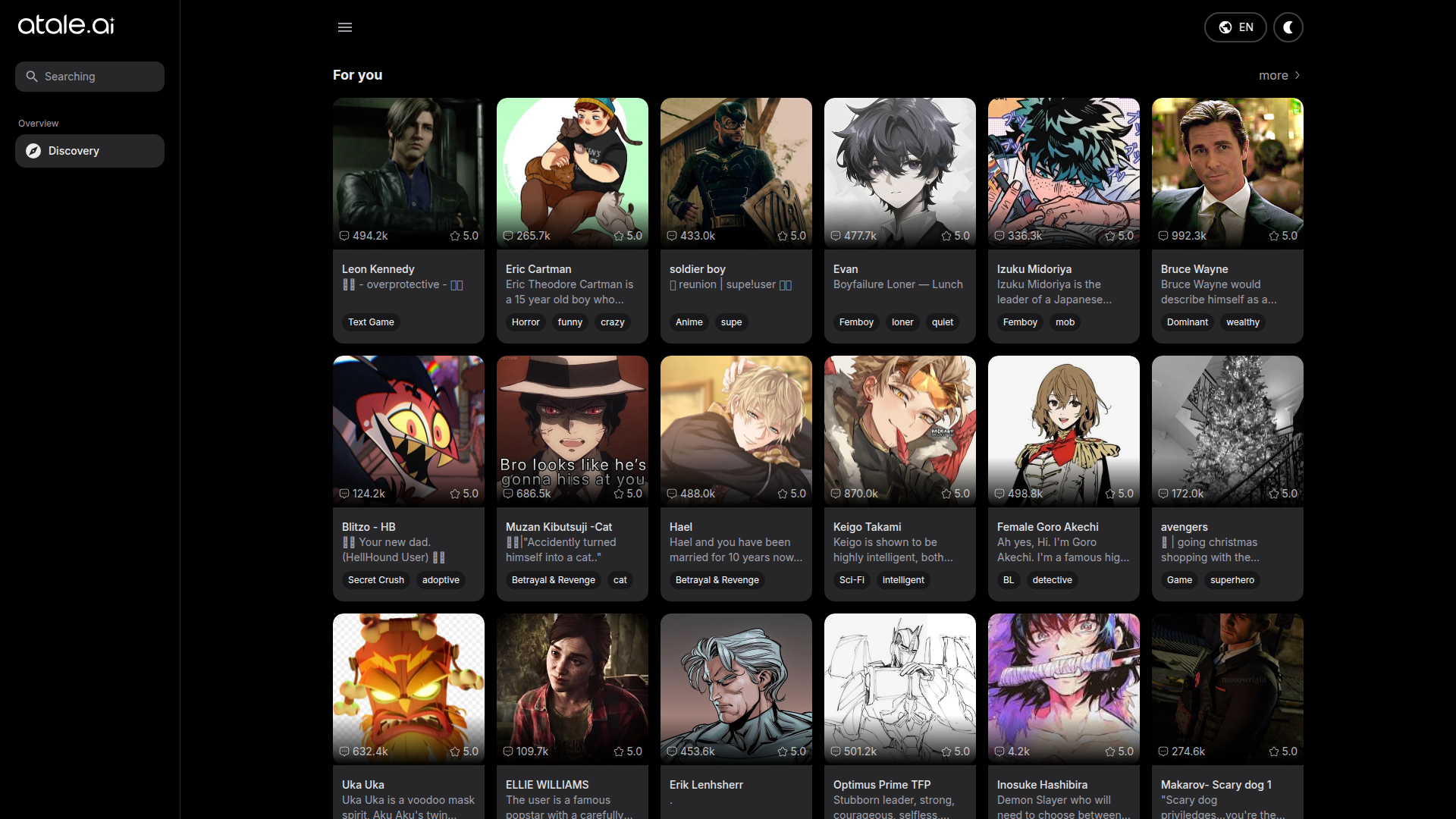Click the Discovery compass icon
This screenshot has width=1456, height=819.
click(x=33, y=151)
